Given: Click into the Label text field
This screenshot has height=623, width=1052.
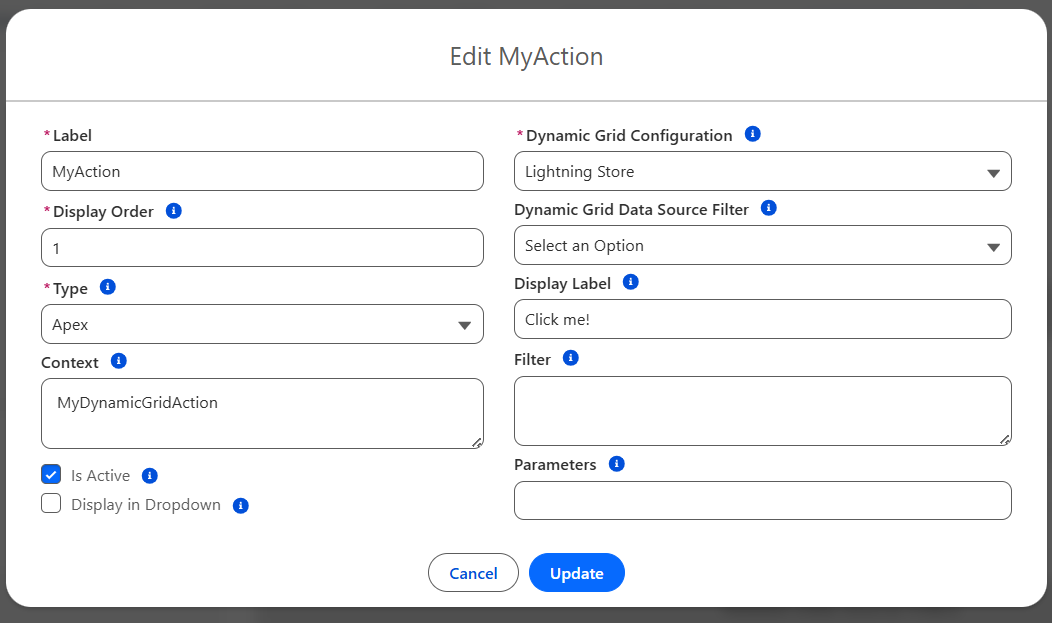Looking at the screenshot, I should point(262,172).
